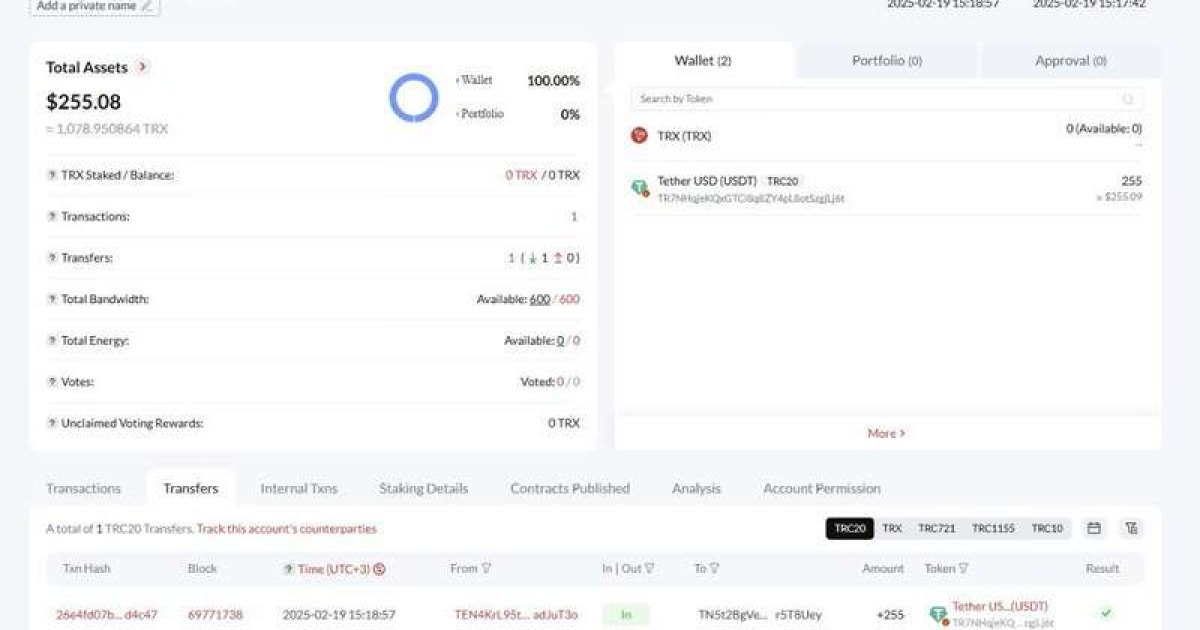Open the Account Permission tab
Viewport: 1200px width, 630px height.
(822, 488)
